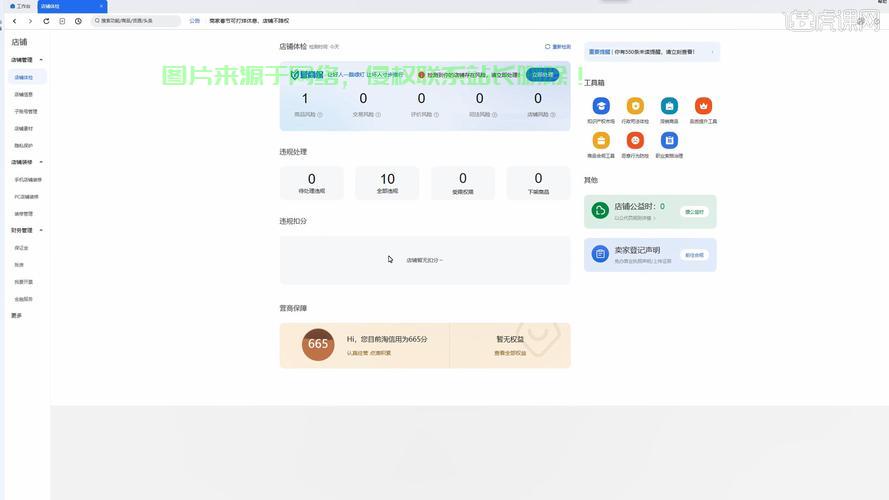Open 店铺信息 in the sidebar
Viewport: 889px width, 500px height.
pyautogui.click(x=24, y=94)
